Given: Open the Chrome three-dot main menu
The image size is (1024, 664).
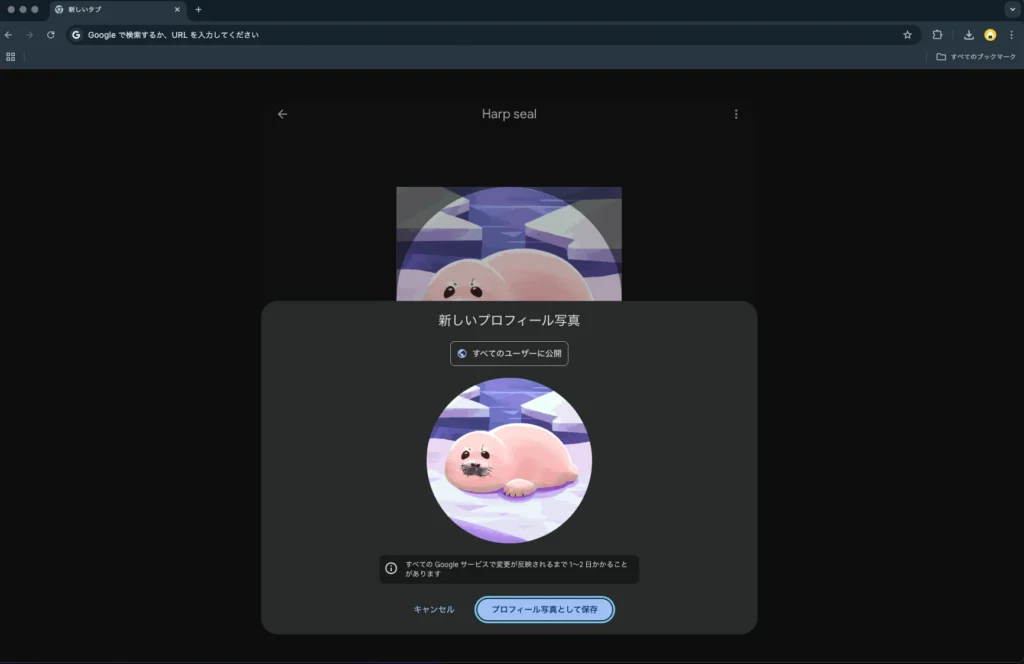Looking at the screenshot, I should (x=1011, y=35).
